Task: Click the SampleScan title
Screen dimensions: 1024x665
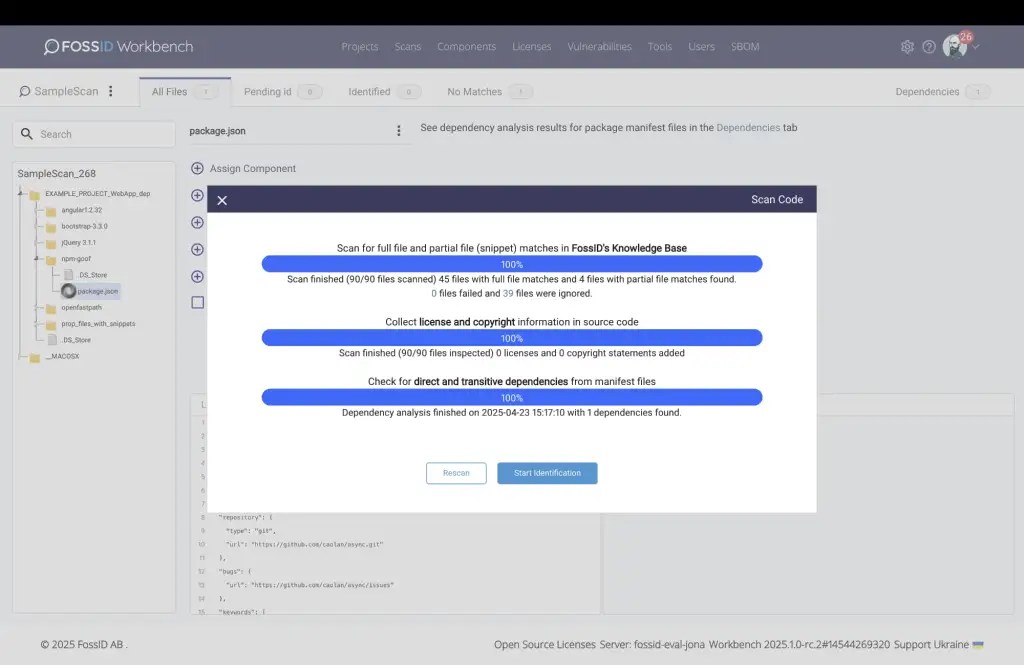Action: tap(66, 91)
